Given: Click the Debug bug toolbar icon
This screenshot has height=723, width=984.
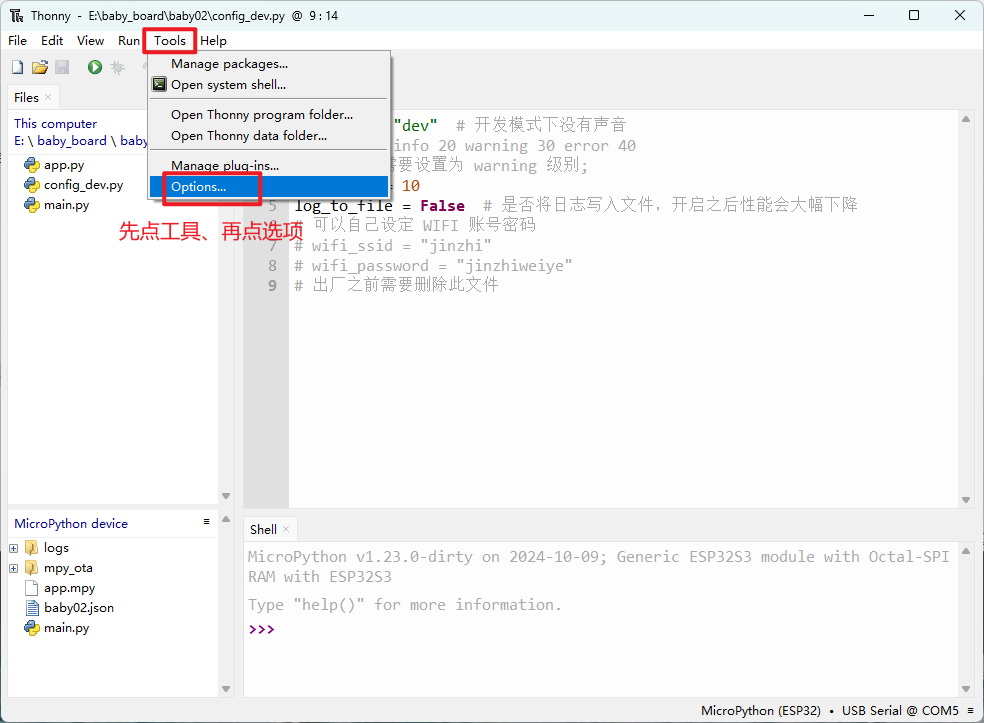Looking at the screenshot, I should (x=117, y=67).
